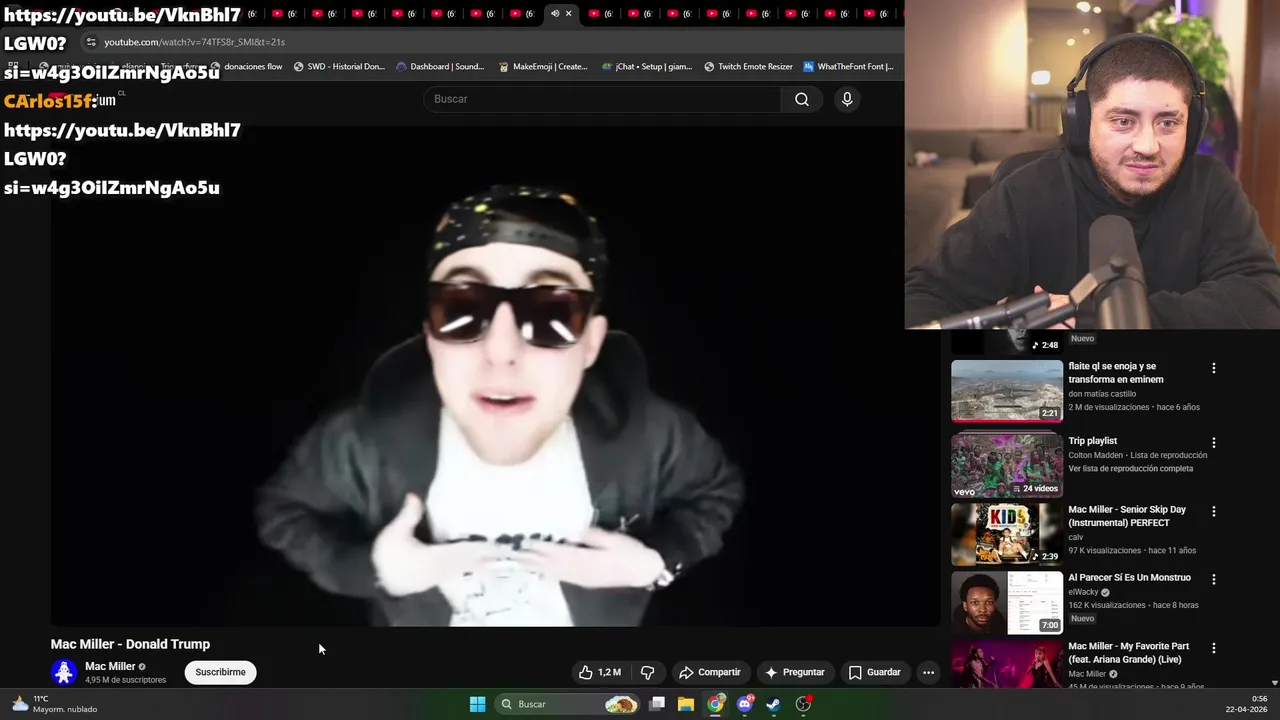Open the Windows Start menu
The width and height of the screenshot is (1280, 720).
[x=477, y=704]
